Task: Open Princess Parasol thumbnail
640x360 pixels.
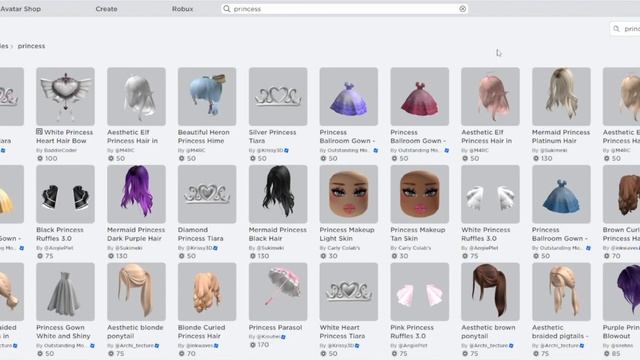Action: pyautogui.click(x=278, y=291)
